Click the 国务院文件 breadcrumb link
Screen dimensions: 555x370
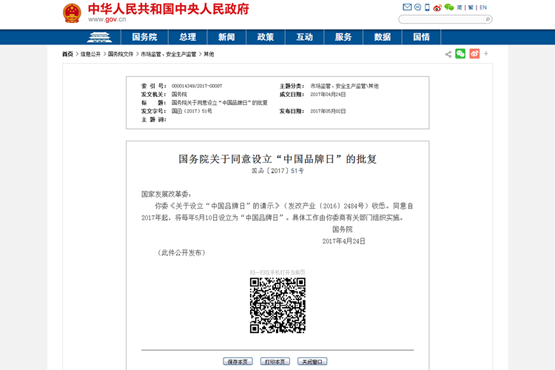(120, 54)
